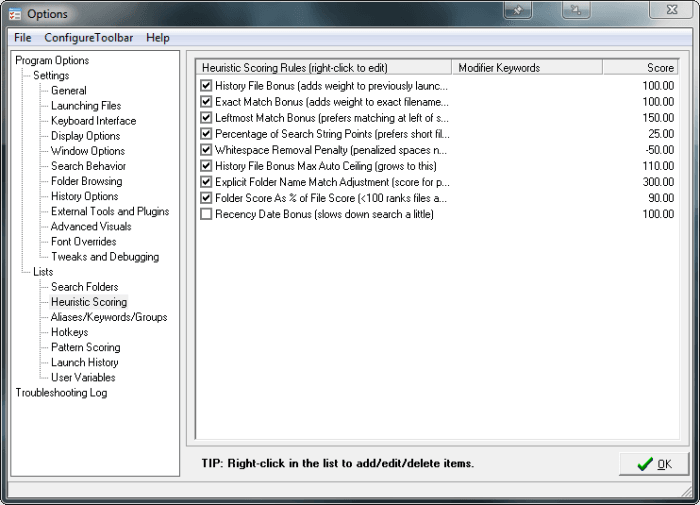The height and width of the screenshot is (505, 700).
Task: Uncheck Leftmost Match Bonus rule
Action: tap(206, 118)
